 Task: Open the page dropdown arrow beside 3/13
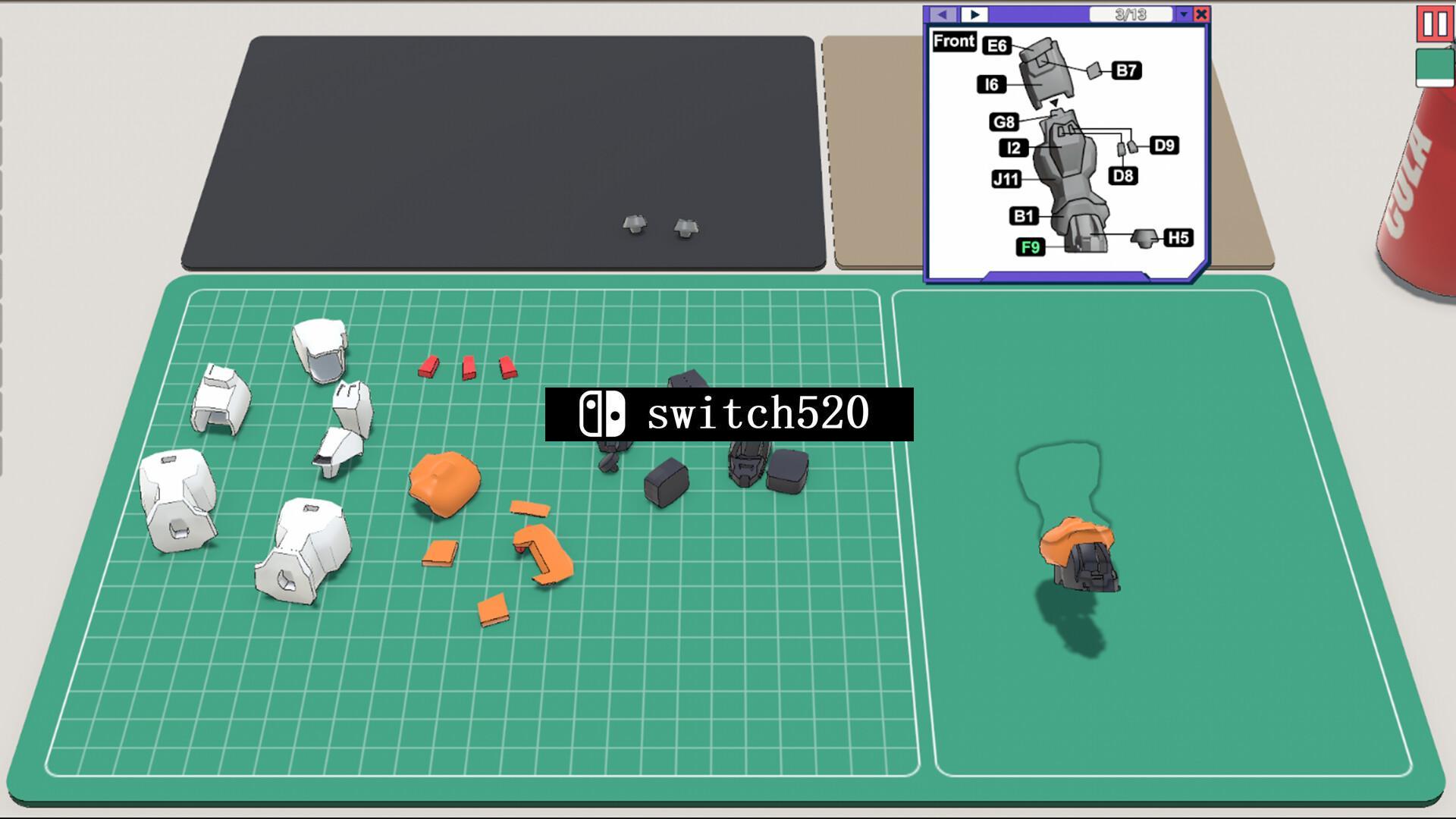pos(1182,13)
